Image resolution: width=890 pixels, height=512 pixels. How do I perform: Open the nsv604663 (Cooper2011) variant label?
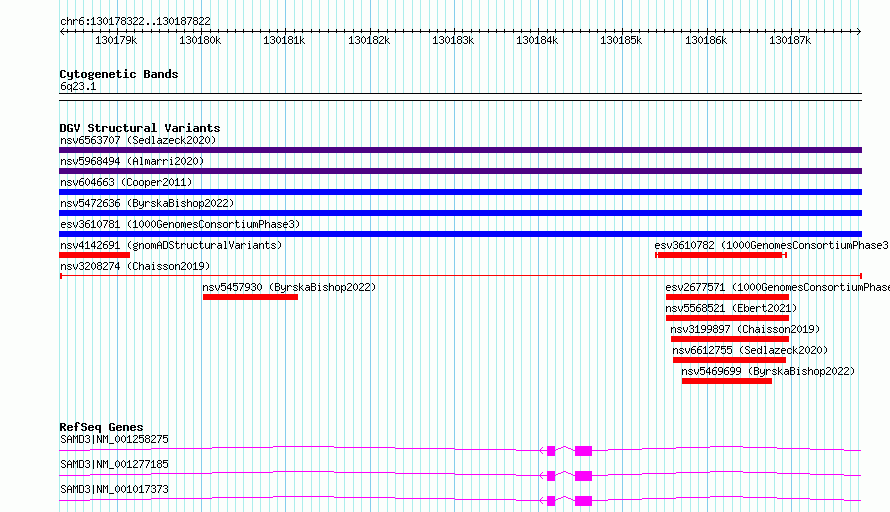[126, 182]
